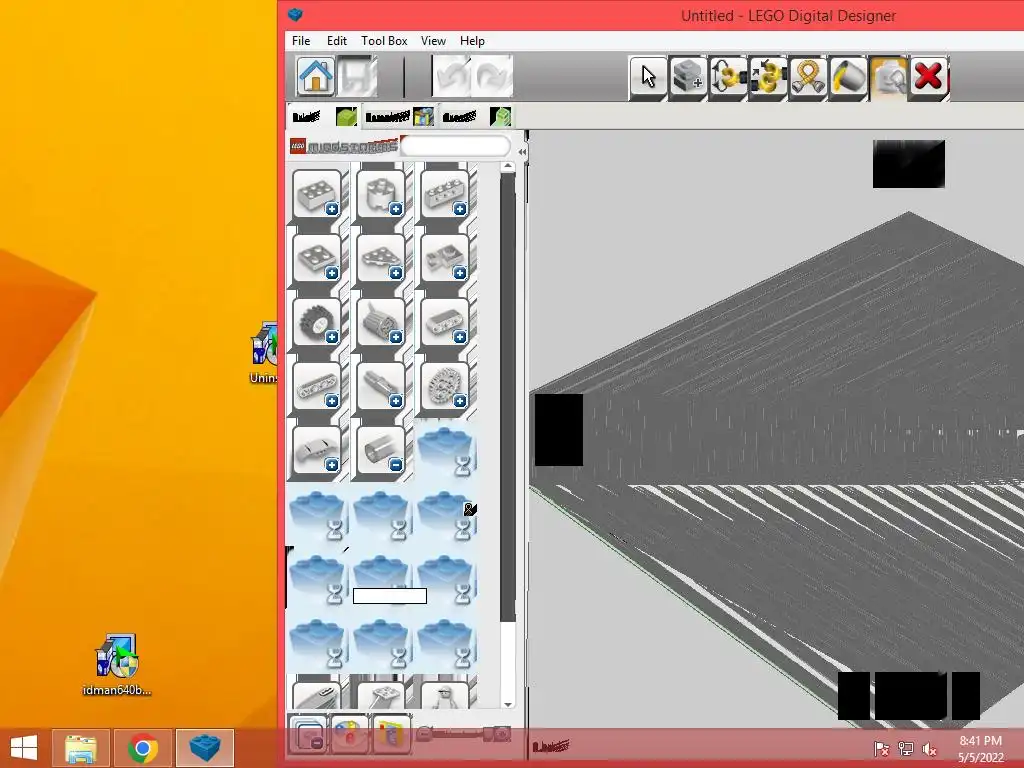Select the Paint bucket tool
The height and width of the screenshot is (768, 1024).
(x=848, y=77)
